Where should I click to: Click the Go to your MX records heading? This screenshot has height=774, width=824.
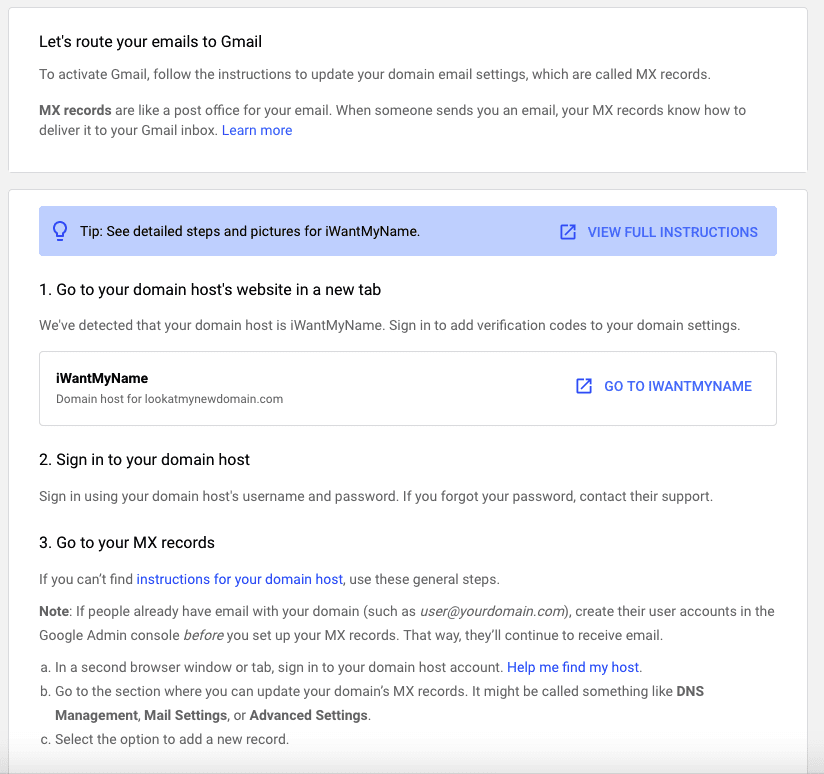tap(127, 543)
